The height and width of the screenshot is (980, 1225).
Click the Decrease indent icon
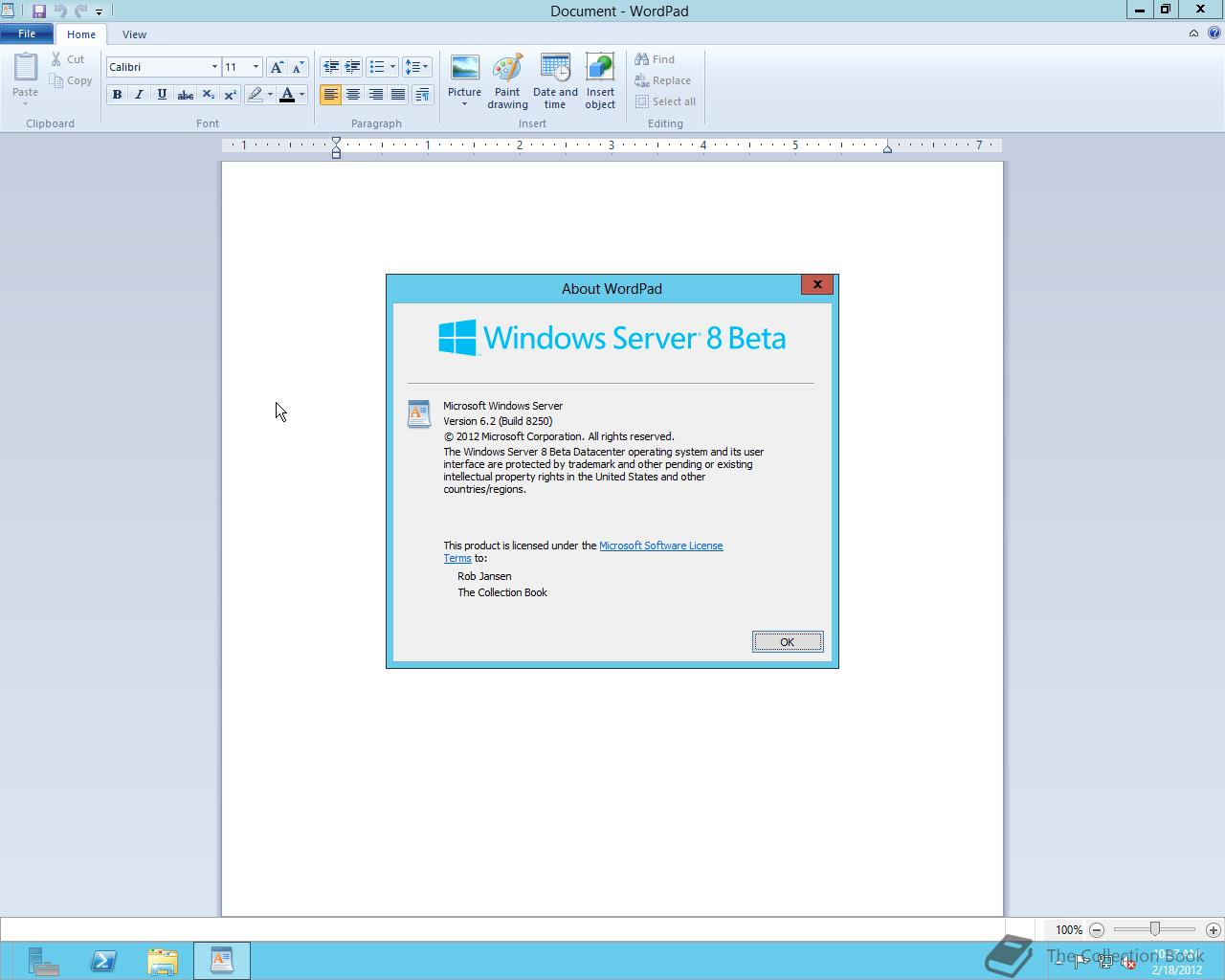pyautogui.click(x=330, y=67)
